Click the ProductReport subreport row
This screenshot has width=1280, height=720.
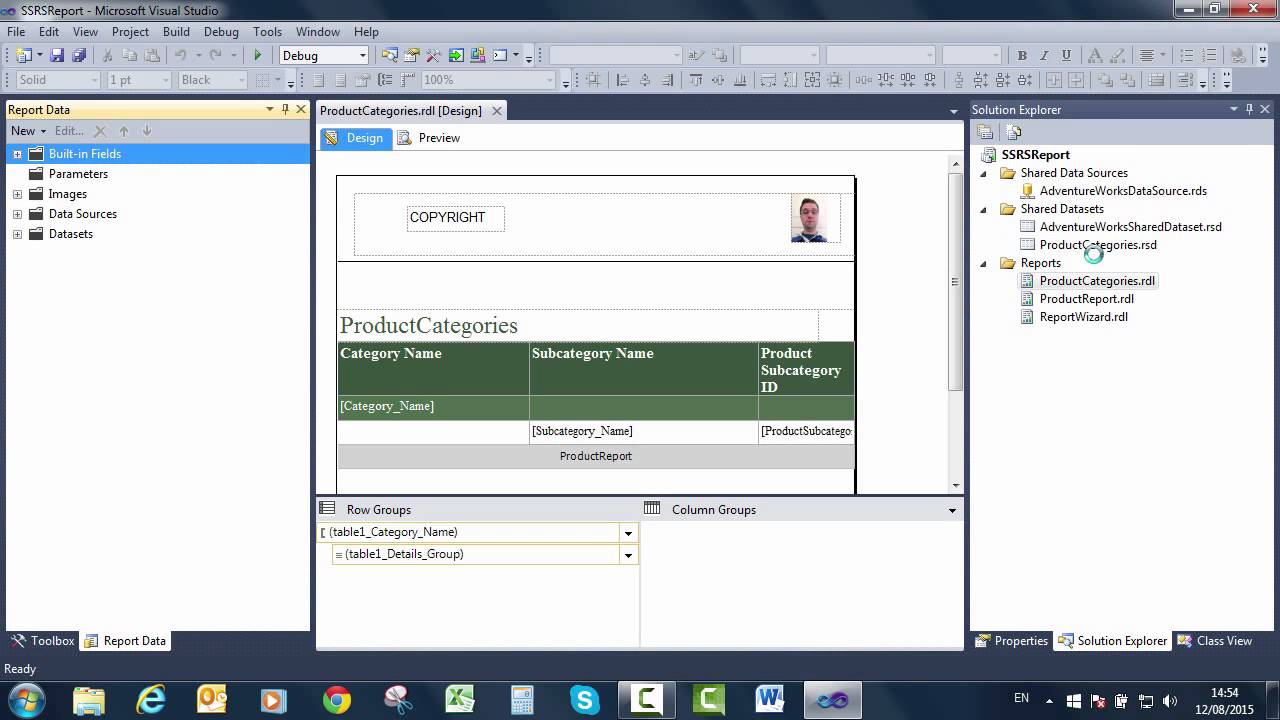[x=596, y=456]
